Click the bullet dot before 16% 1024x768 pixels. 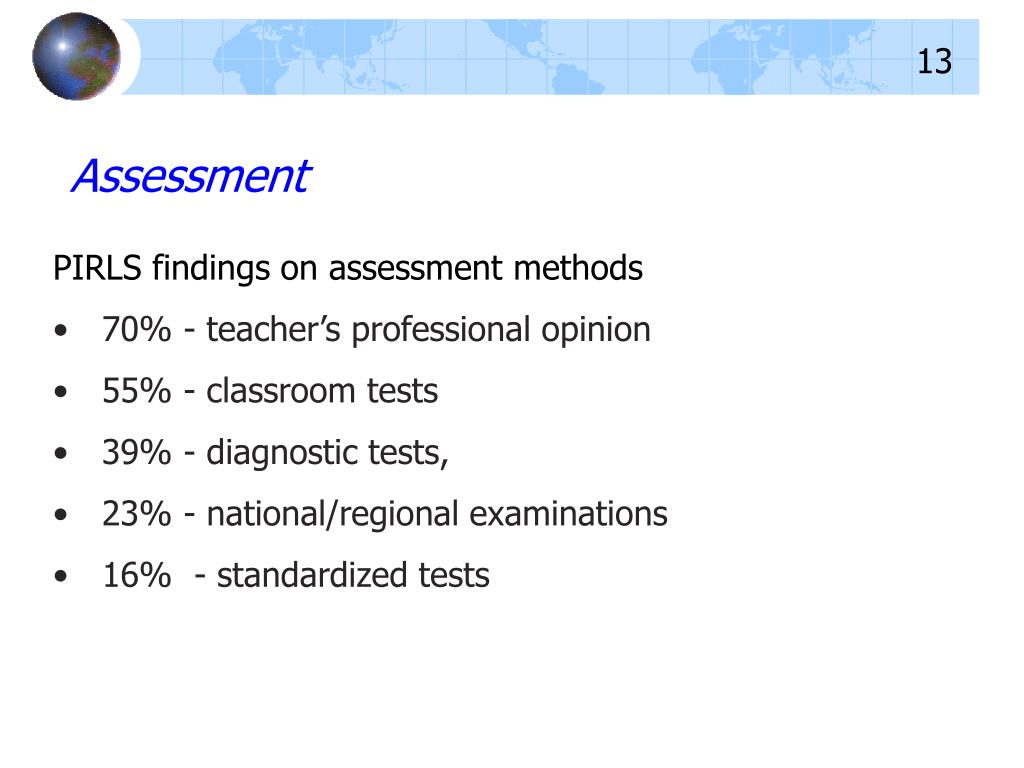pos(61,576)
